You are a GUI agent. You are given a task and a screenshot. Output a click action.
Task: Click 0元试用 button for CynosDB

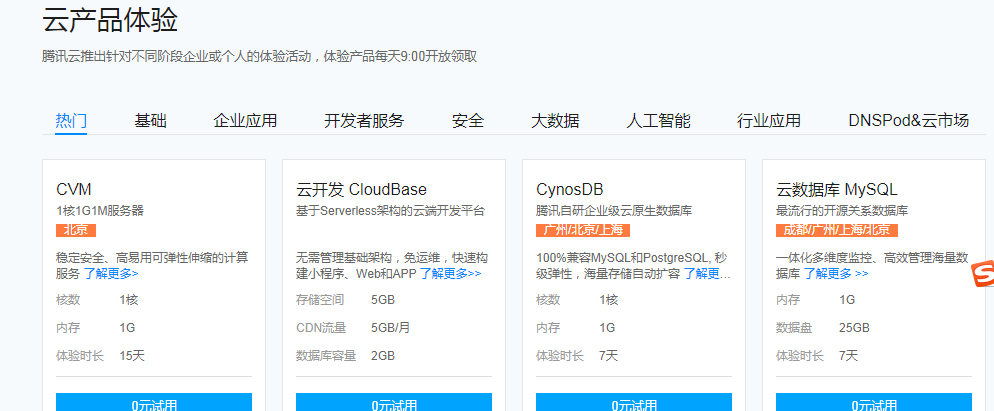[x=634, y=402]
